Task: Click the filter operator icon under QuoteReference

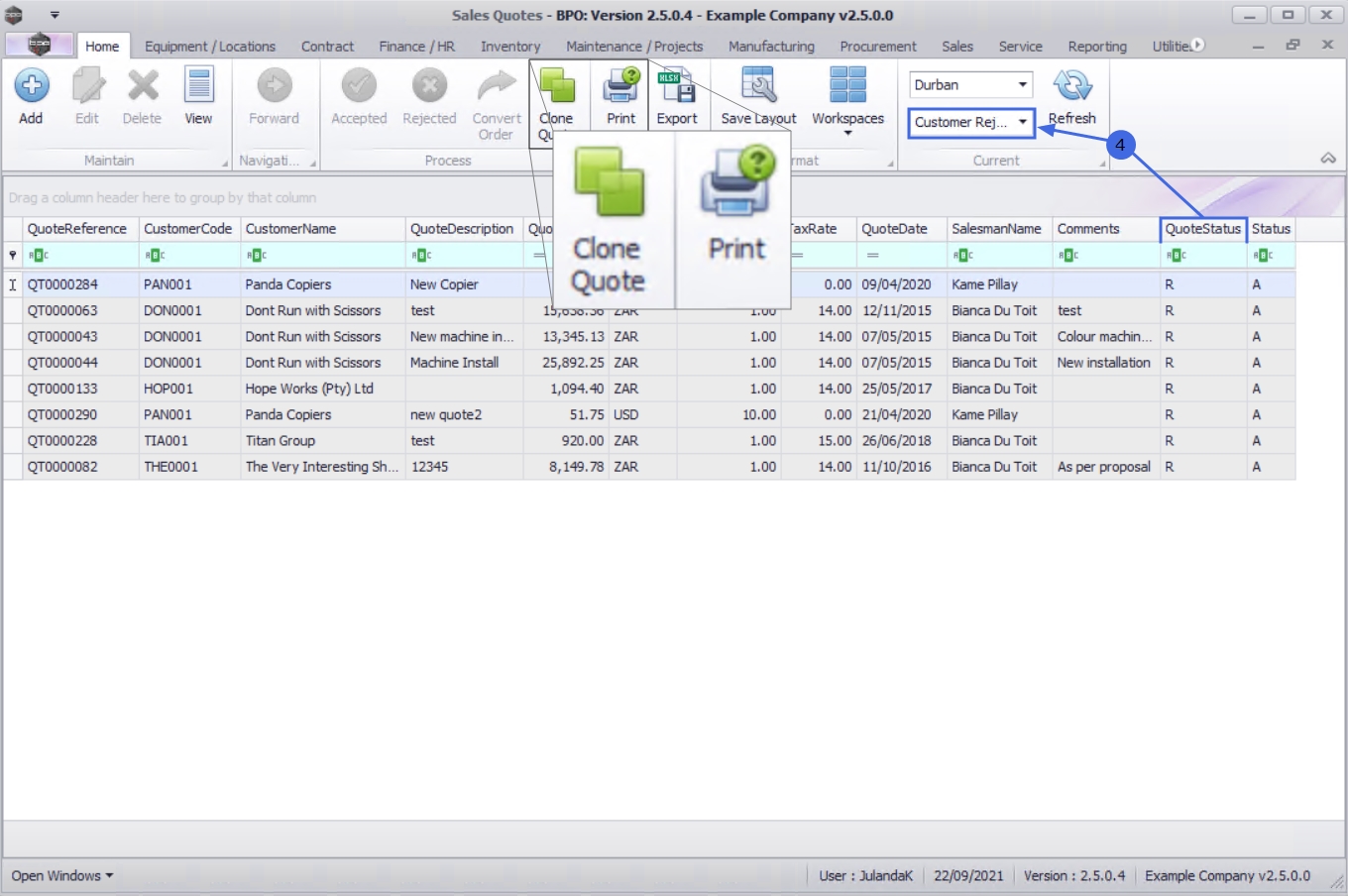Action: click(x=38, y=256)
